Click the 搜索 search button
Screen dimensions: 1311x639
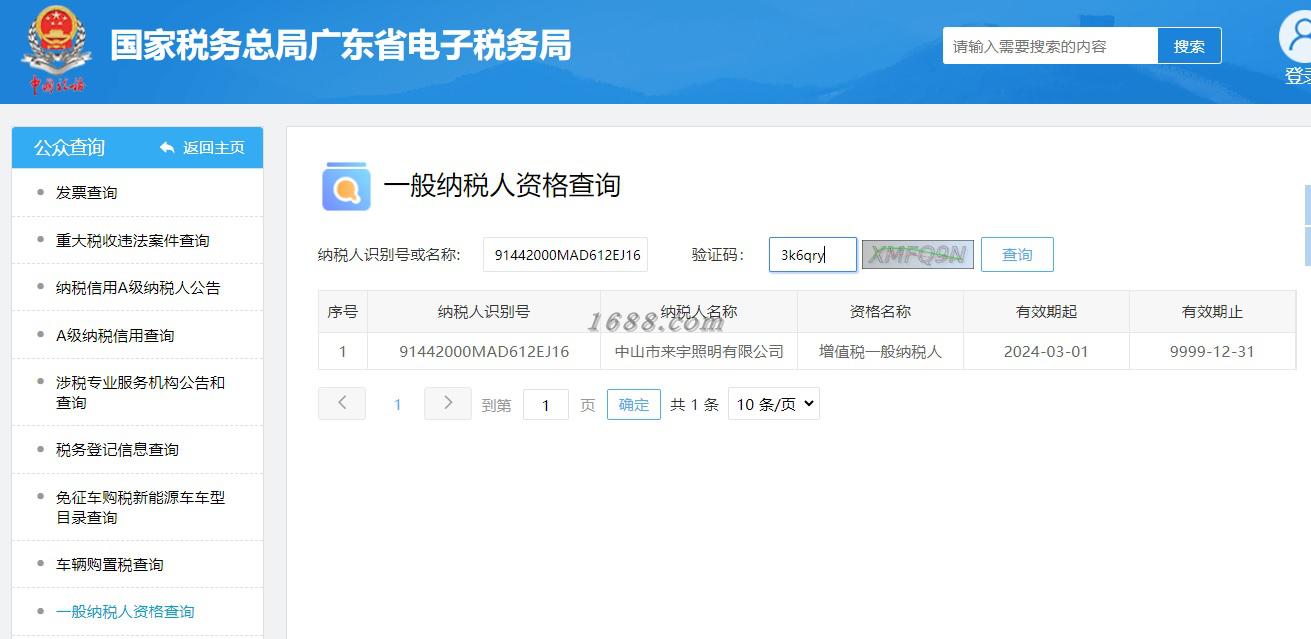click(x=1189, y=46)
